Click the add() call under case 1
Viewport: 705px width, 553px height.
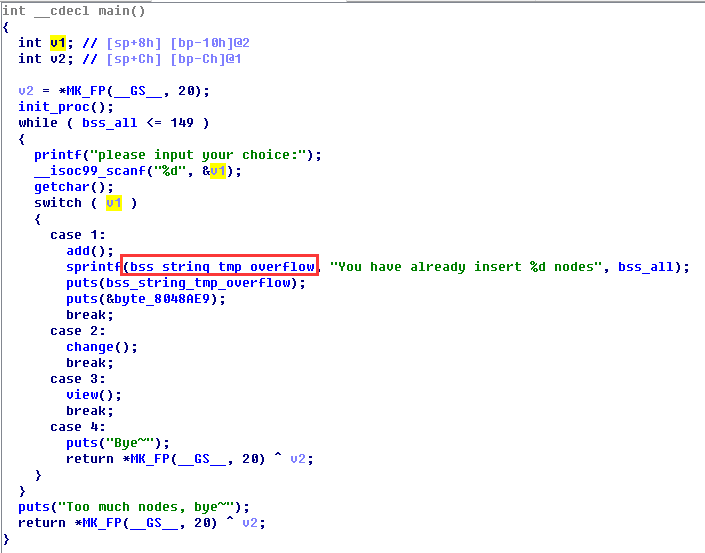pos(89,251)
